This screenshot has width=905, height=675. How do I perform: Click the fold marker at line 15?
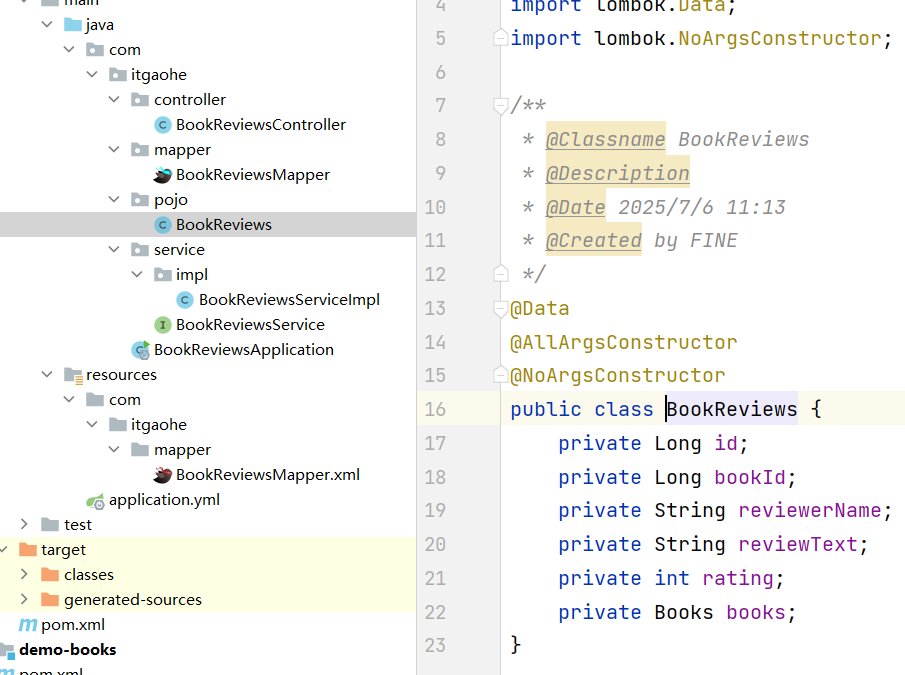click(500, 376)
